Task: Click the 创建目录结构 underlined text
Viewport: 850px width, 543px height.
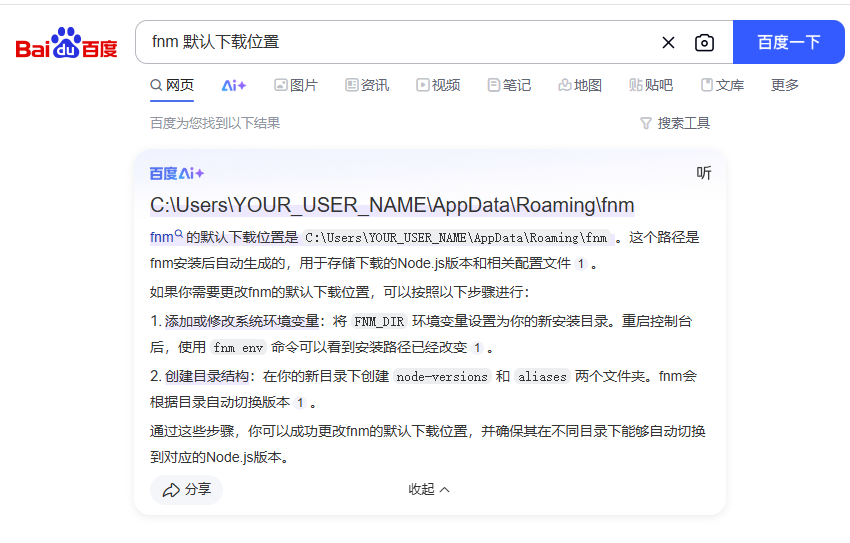Action: point(207,376)
